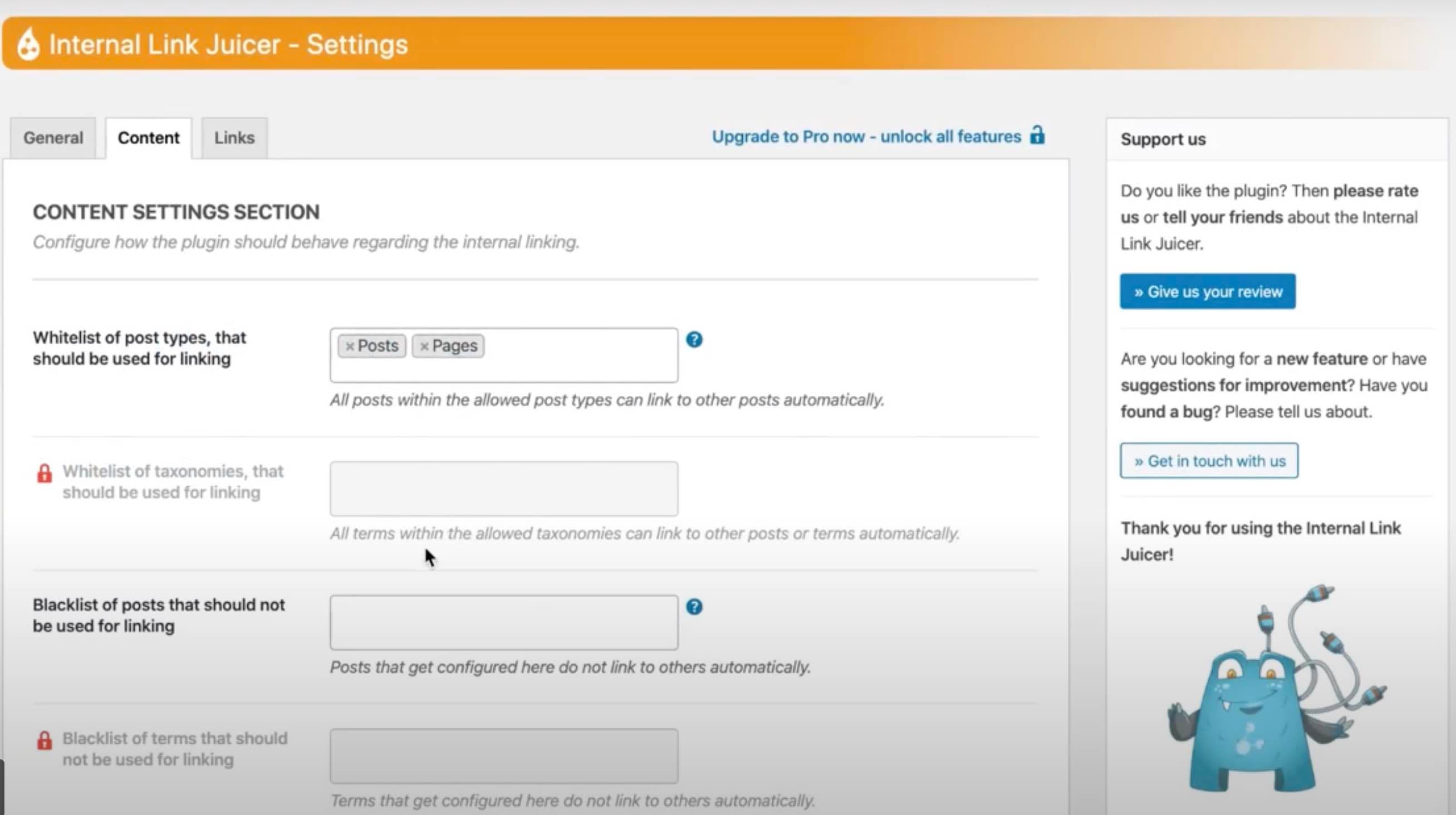Open blacklist of posts selection field

coord(503,622)
